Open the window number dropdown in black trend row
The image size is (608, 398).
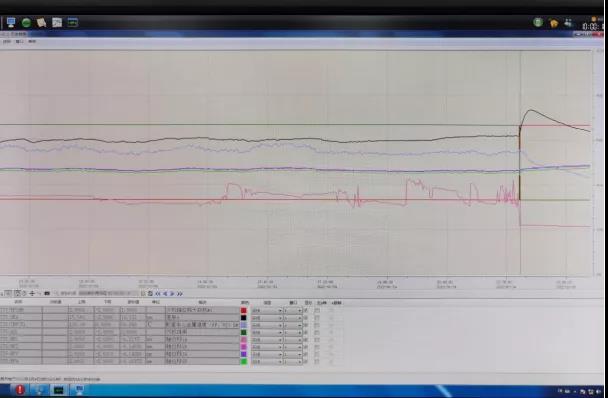tap(293, 318)
